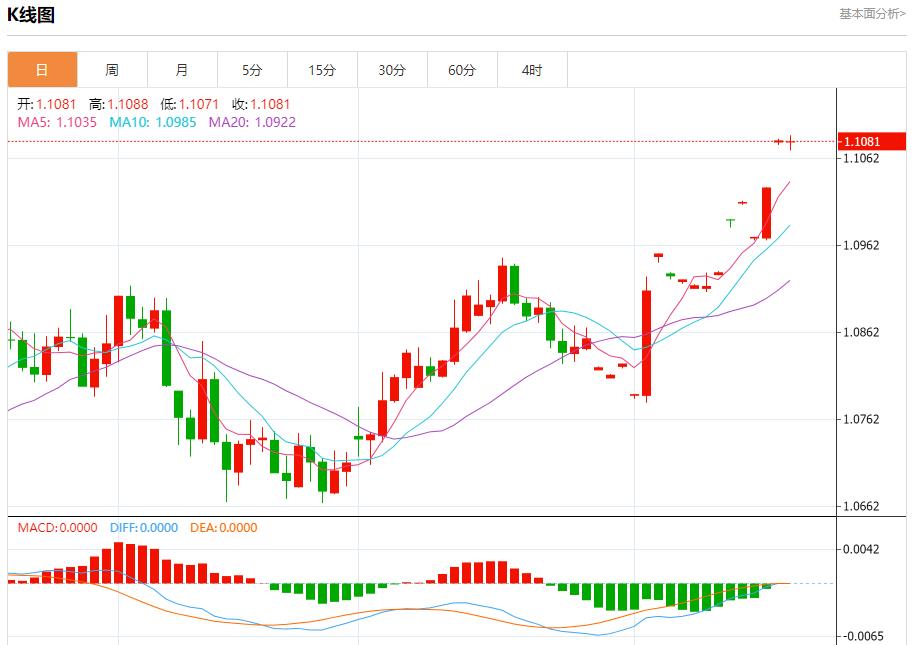Select the 60分 interval tab

tap(462, 70)
